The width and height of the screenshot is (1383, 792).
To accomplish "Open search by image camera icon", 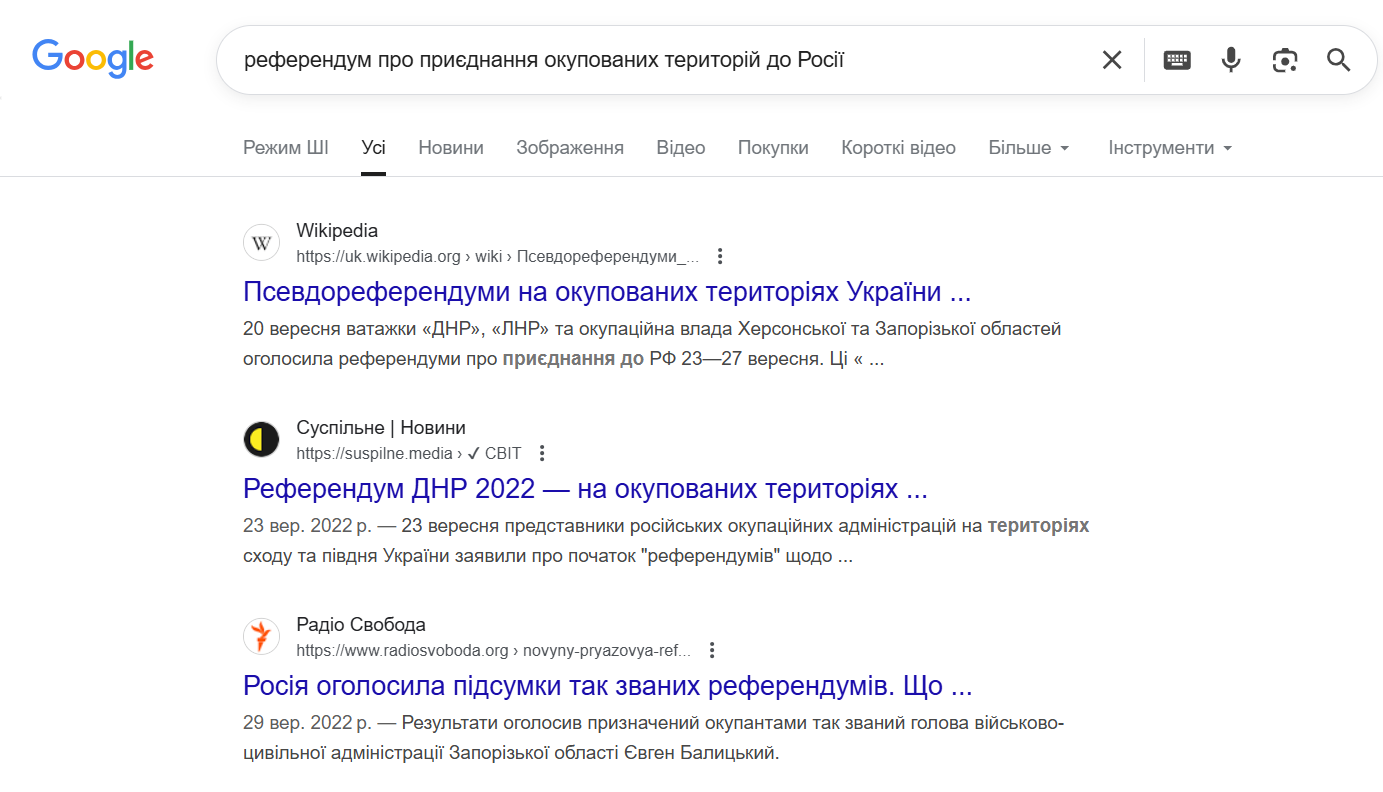I will (x=1285, y=60).
